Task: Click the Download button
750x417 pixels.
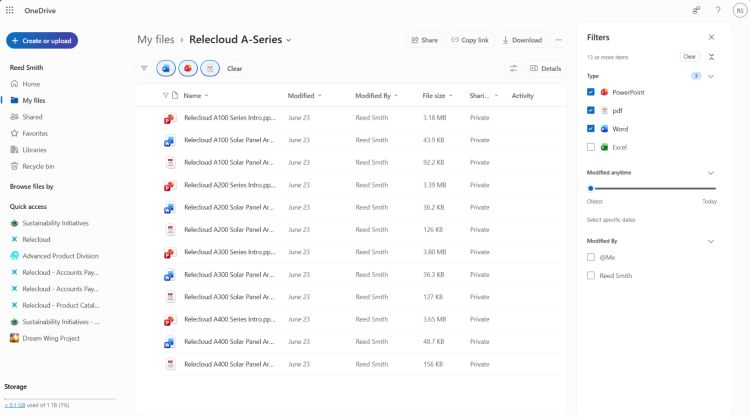Action: pyautogui.click(x=522, y=40)
